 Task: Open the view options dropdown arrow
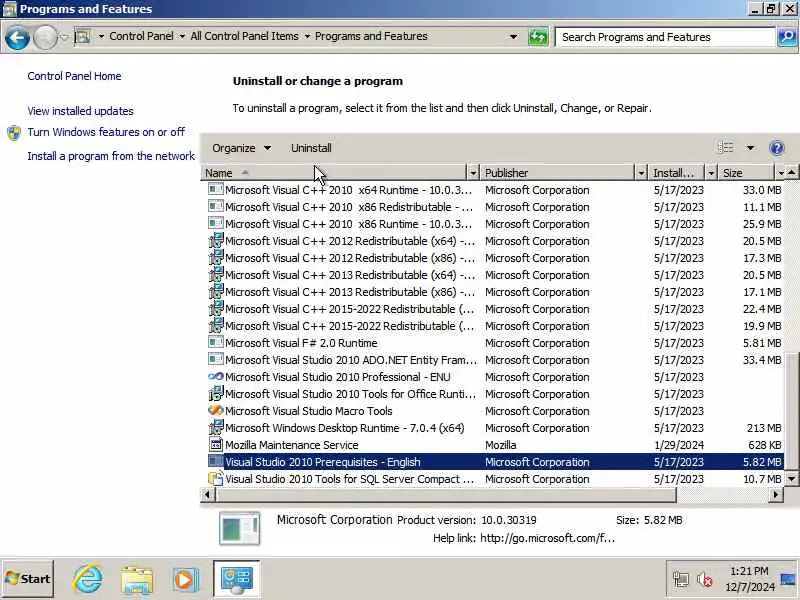[x=750, y=148]
